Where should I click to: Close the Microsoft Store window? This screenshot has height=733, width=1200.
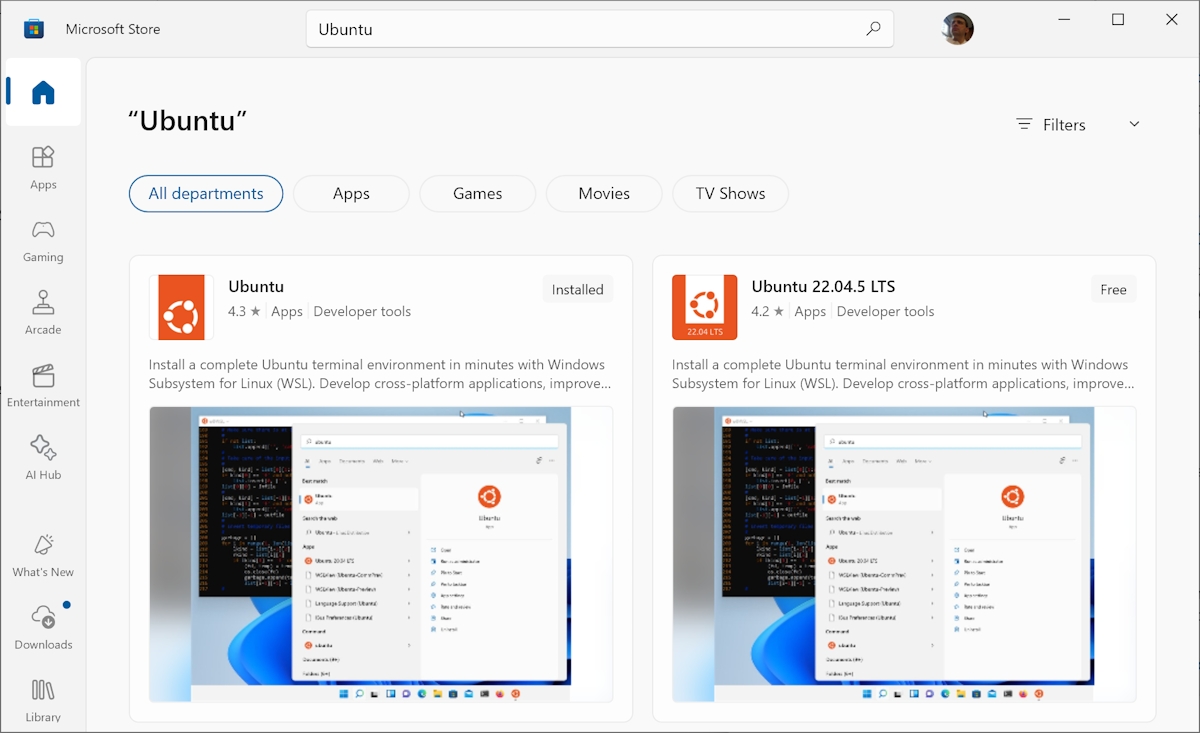[x=1172, y=20]
